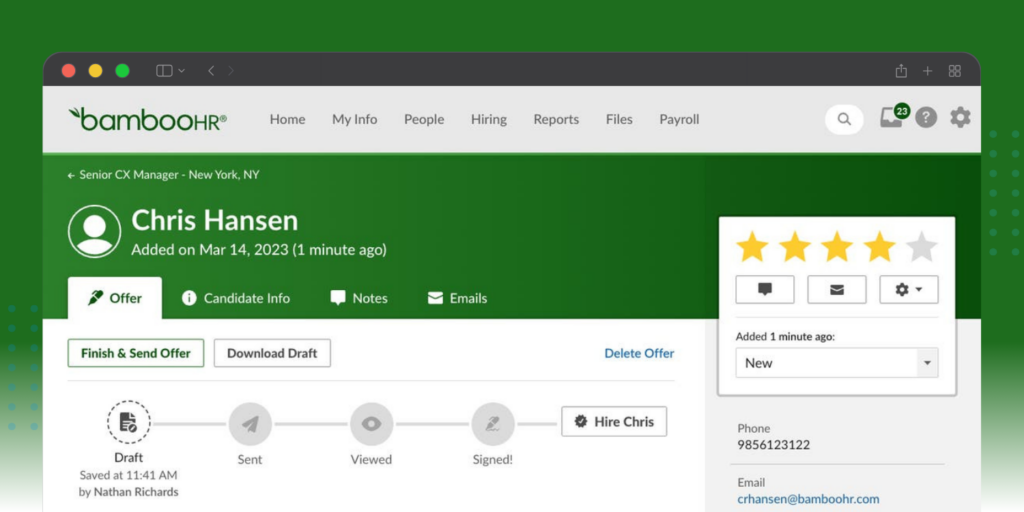Viewport: 1024px width, 512px height.
Task: Expand the sidebar toggle chevron in browser
Action: click(182, 71)
